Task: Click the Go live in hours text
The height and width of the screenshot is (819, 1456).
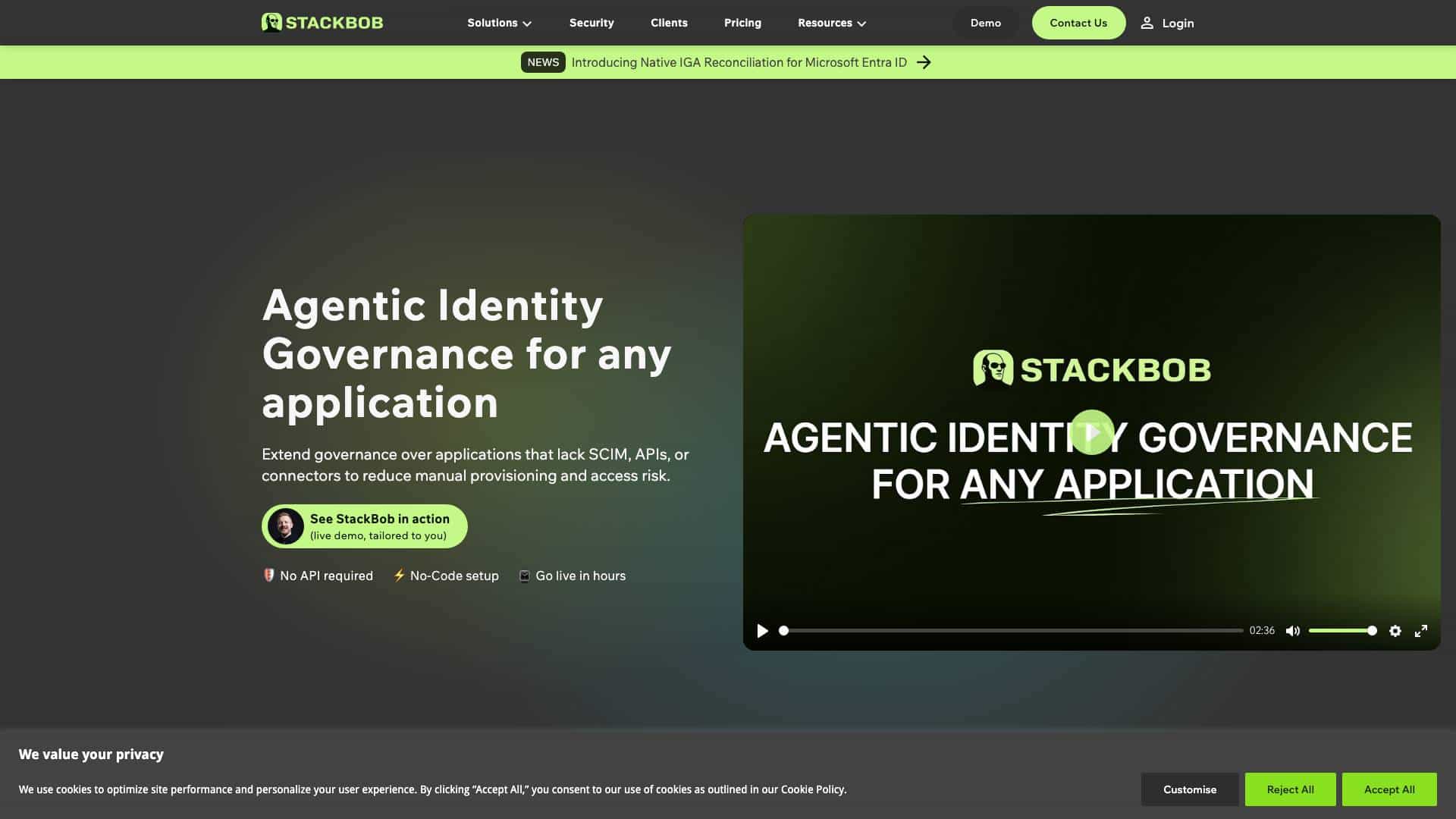Action: click(581, 576)
